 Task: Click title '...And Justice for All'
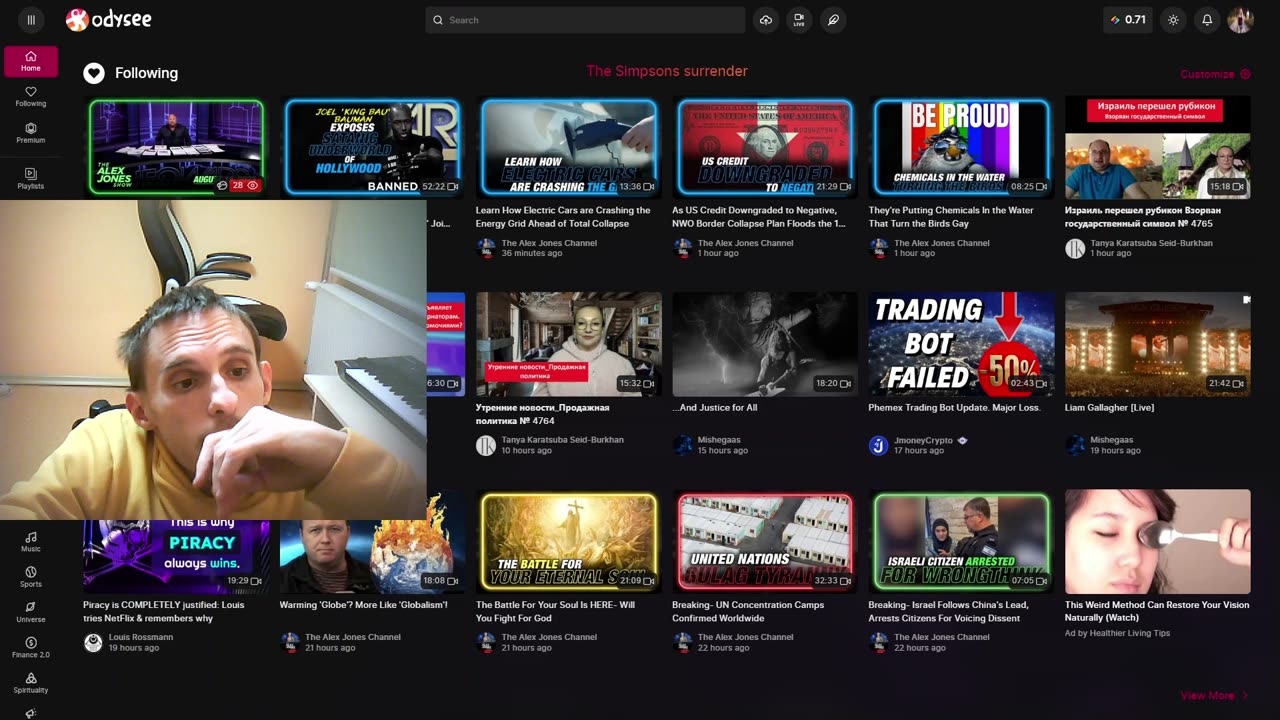pos(715,407)
